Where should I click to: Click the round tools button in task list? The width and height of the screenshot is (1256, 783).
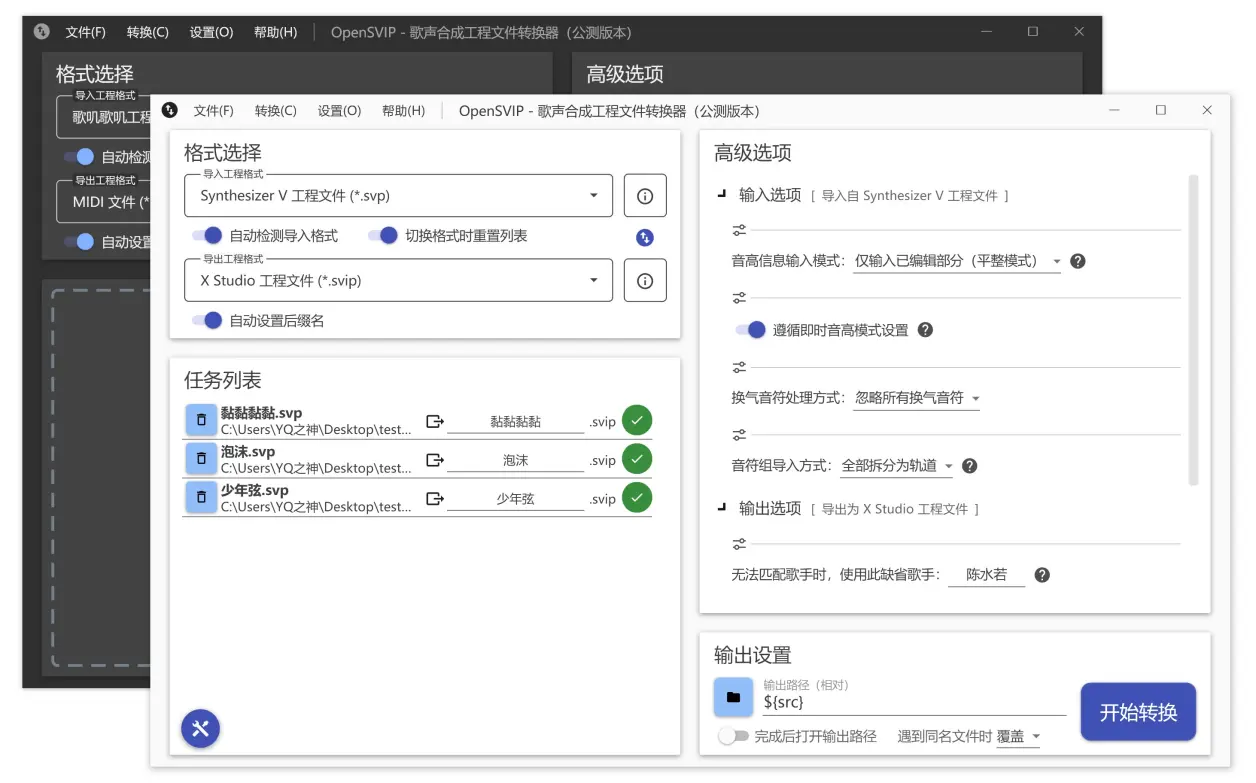(200, 728)
